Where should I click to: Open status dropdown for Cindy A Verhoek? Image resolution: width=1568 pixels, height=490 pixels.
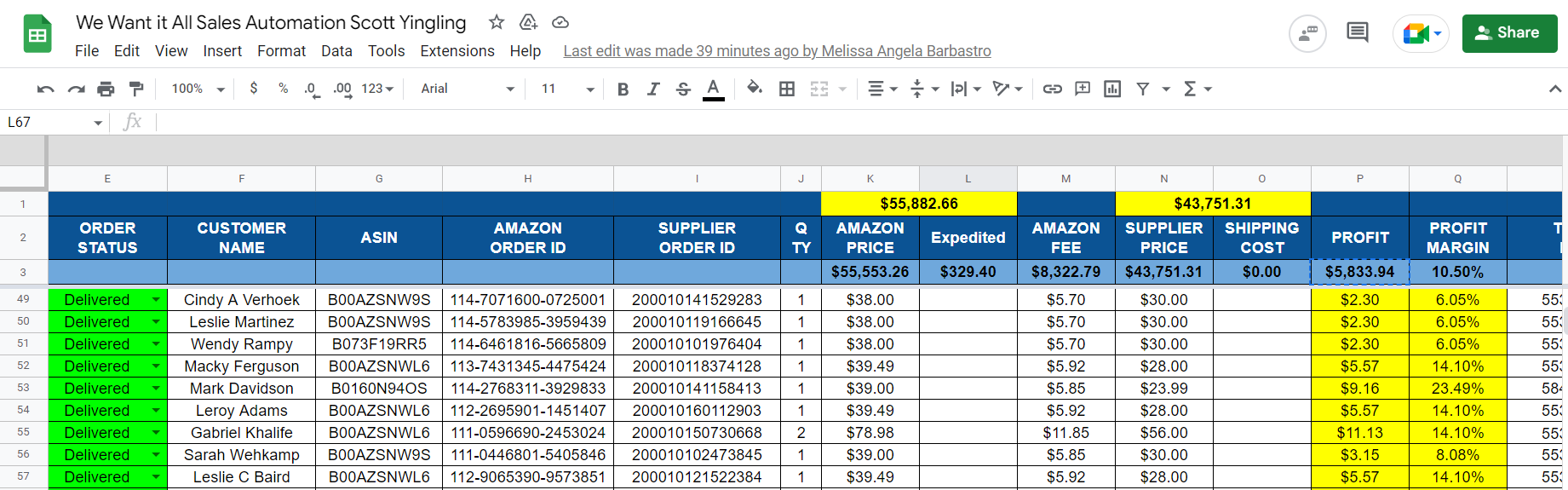(156, 300)
